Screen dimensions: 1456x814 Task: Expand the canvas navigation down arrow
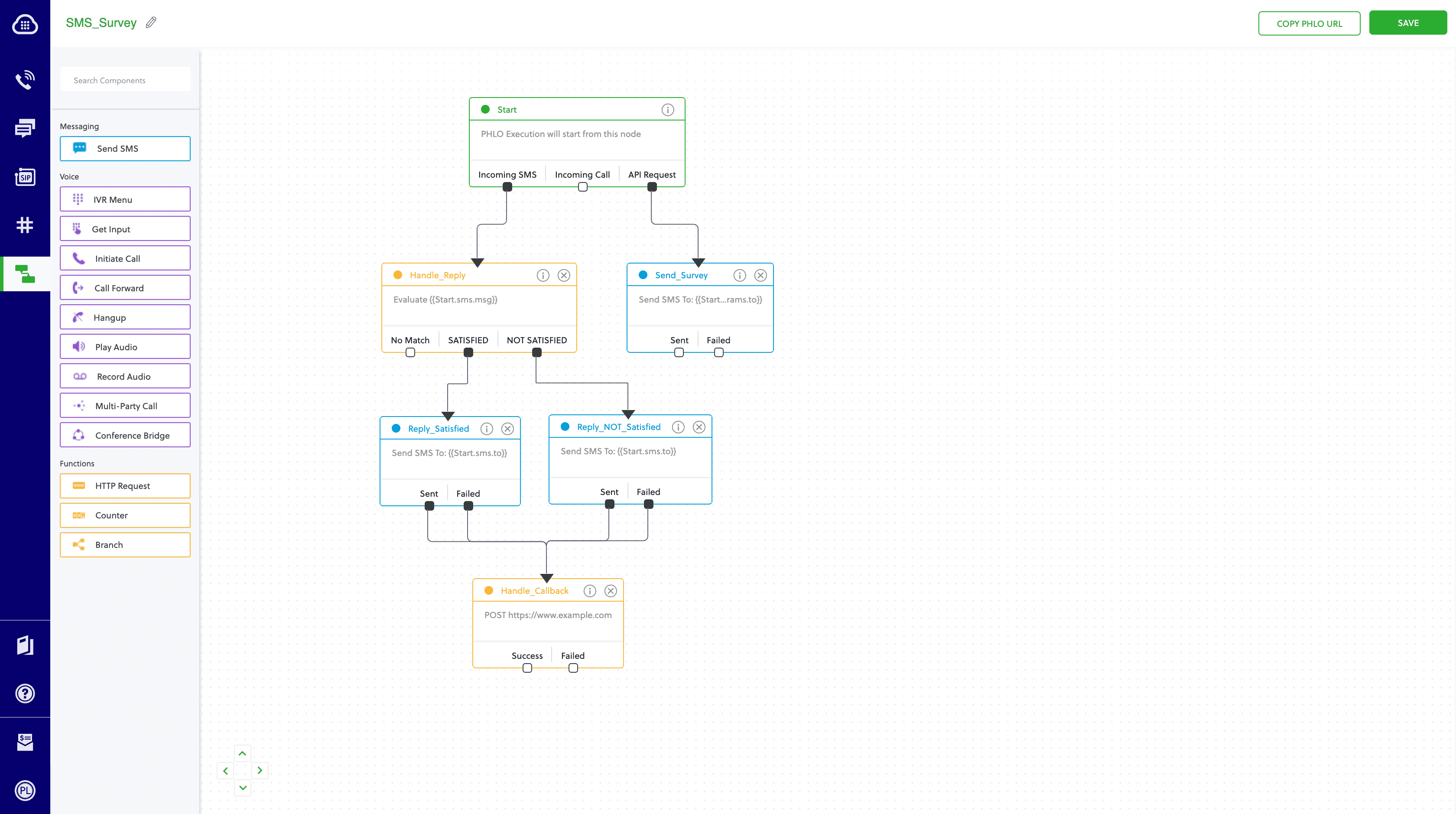pos(242,788)
